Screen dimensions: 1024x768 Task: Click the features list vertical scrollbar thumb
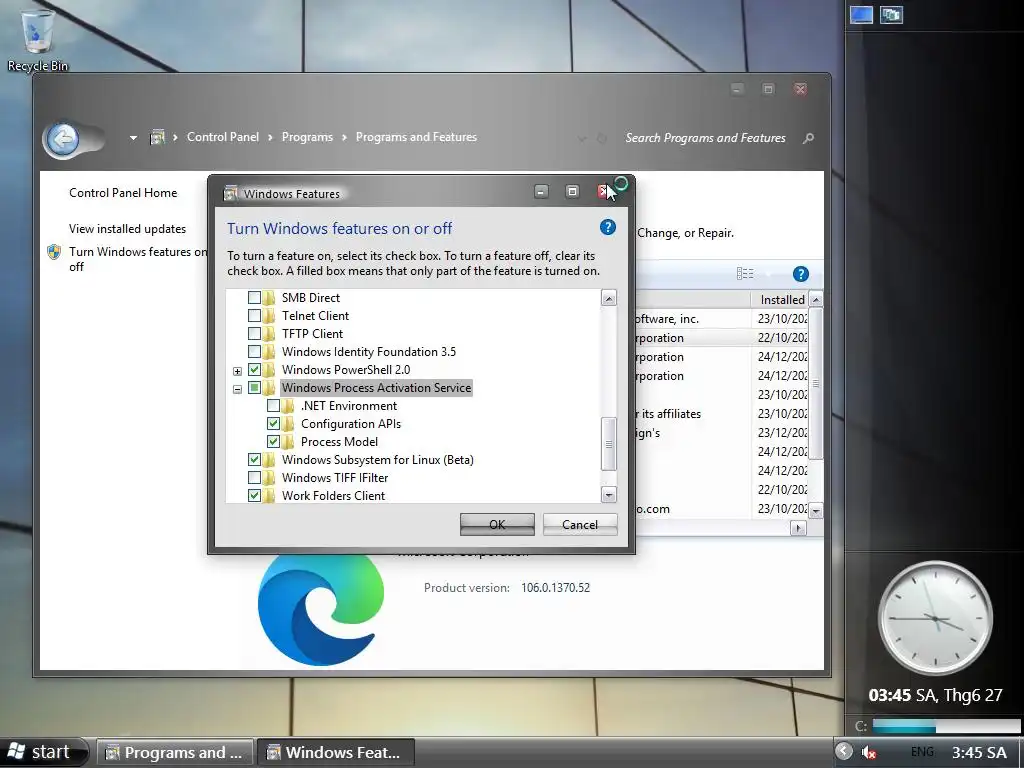point(609,444)
